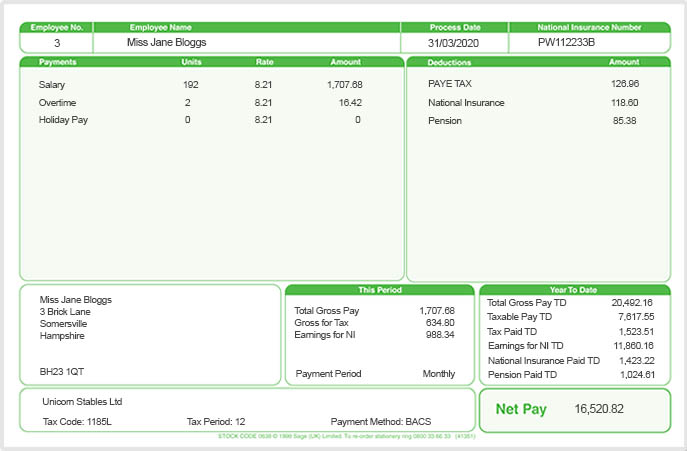Viewport: 687px width, 451px height.
Task: Select Holiday Pay amount 0
Action: [x=358, y=120]
